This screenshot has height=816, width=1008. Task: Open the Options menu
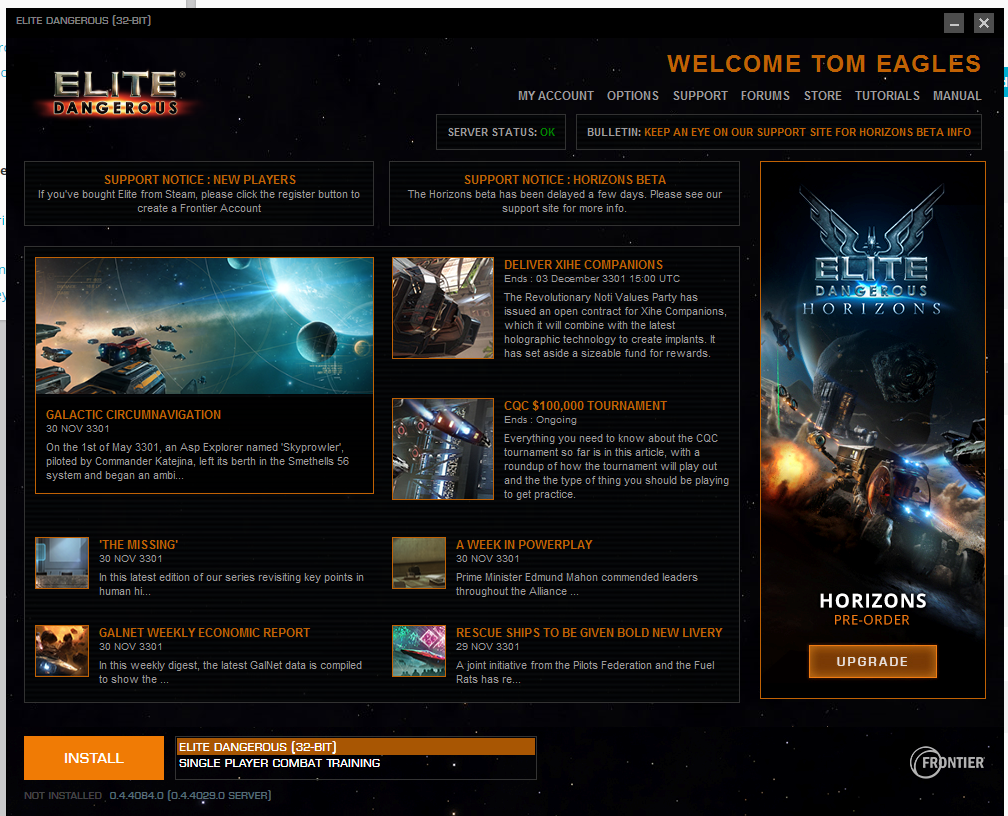(633, 96)
